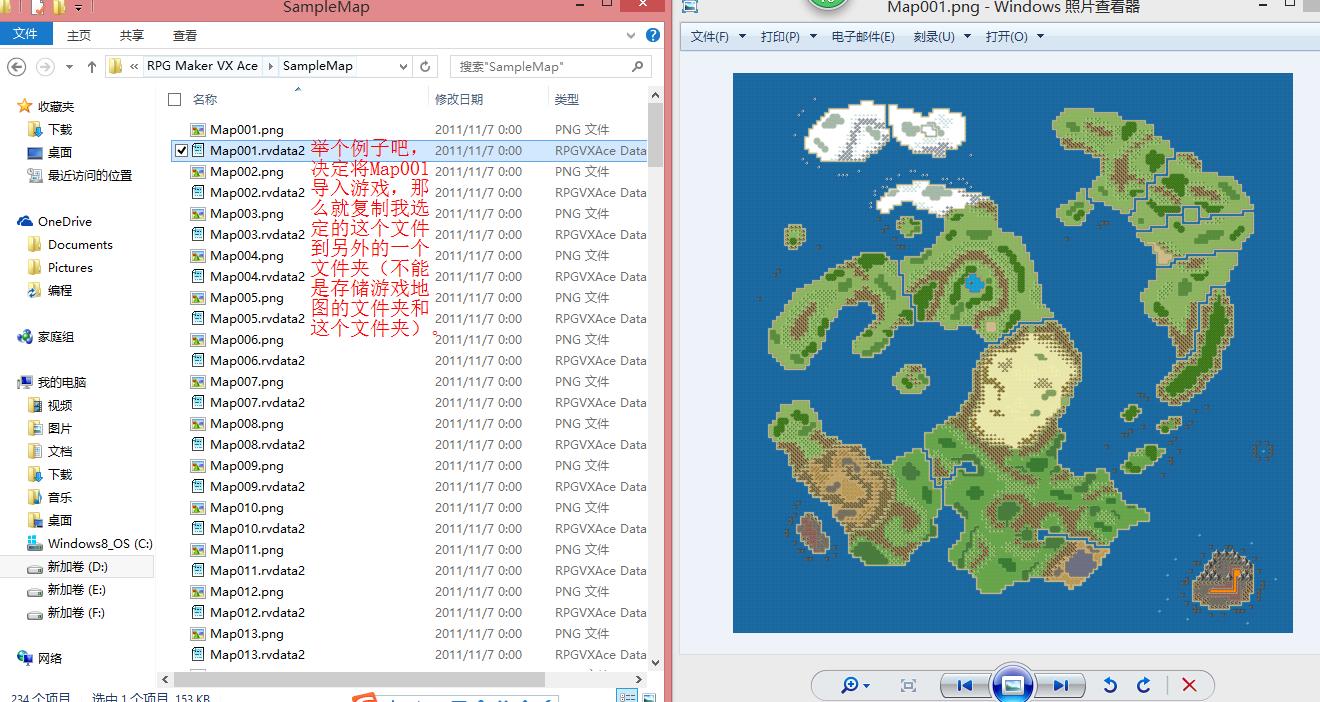Click SampleMap breadcrumb segment
Viewport: 1320px width, 702px height.
click(x=318, y=66)
